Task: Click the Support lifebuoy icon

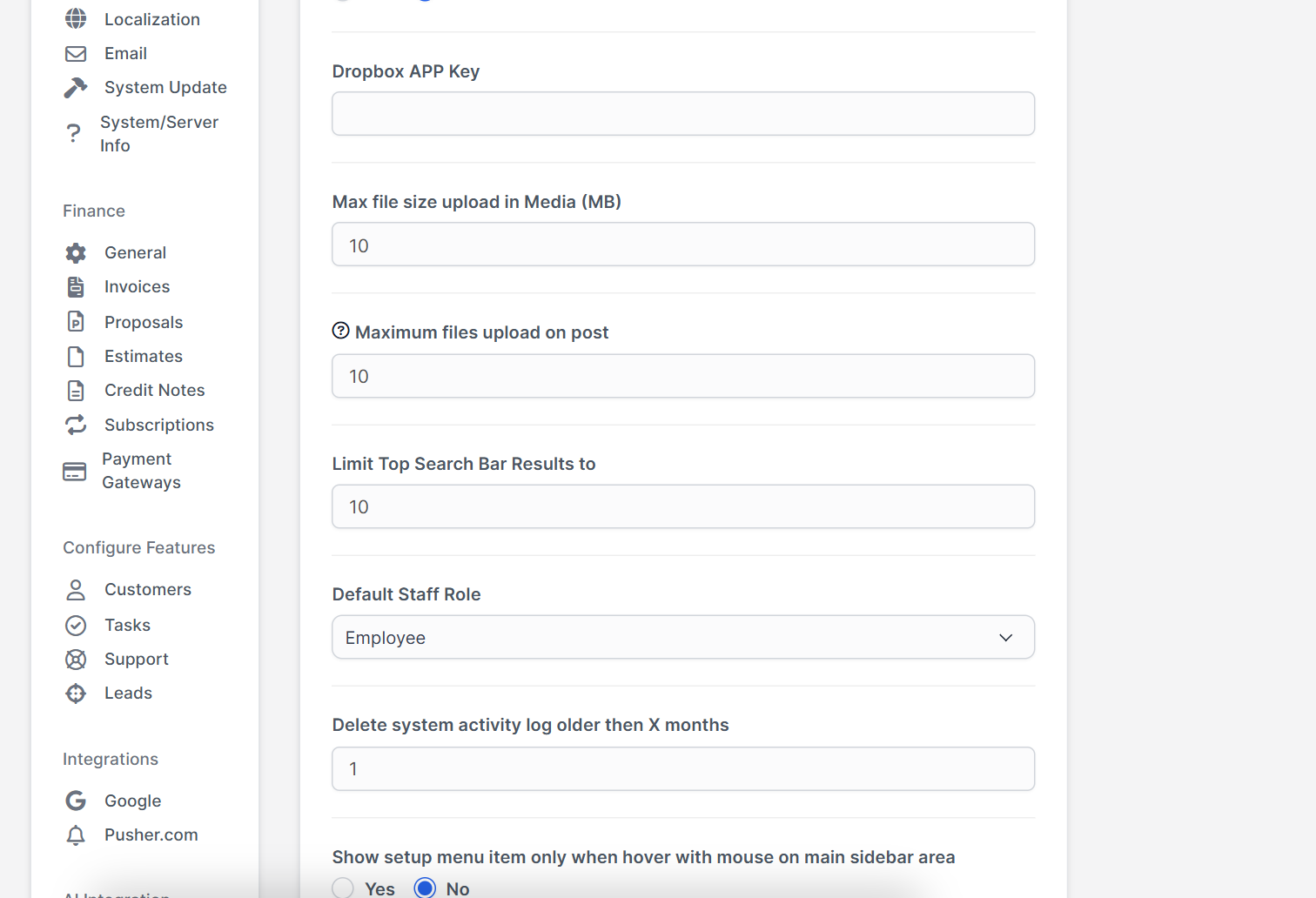Action: [x=76, y=660]
